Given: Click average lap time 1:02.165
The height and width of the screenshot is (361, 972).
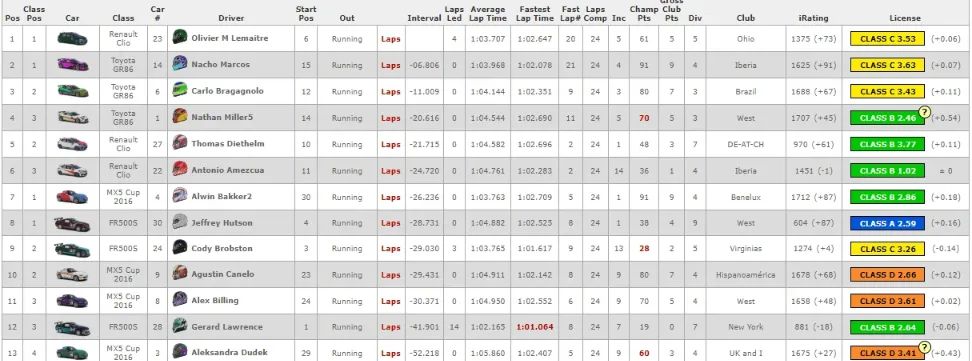Looking at the screenshot, I should (487, 328).
